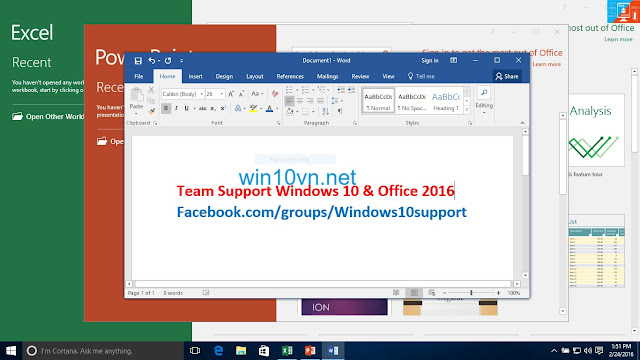This screenshot has width=640, height=360.
Task: Click Open Other Workbooks in Excel
Action: 48,117
